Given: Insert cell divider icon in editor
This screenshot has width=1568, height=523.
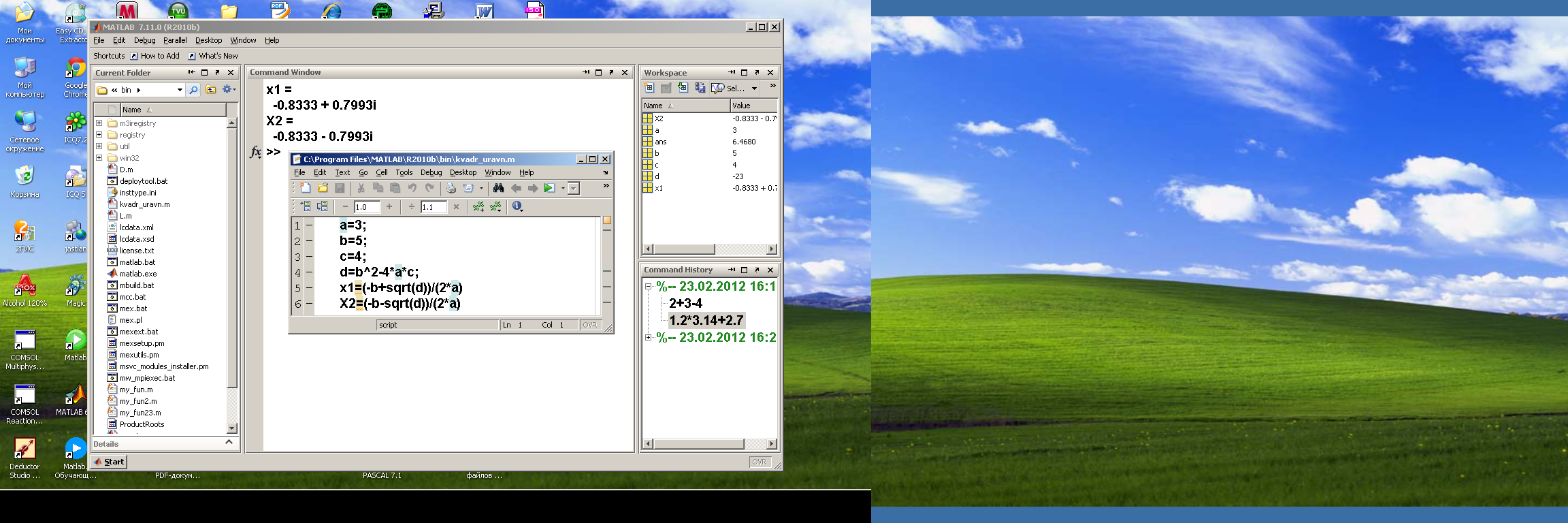Looking at the screenshot, I should tap(478, 206).
